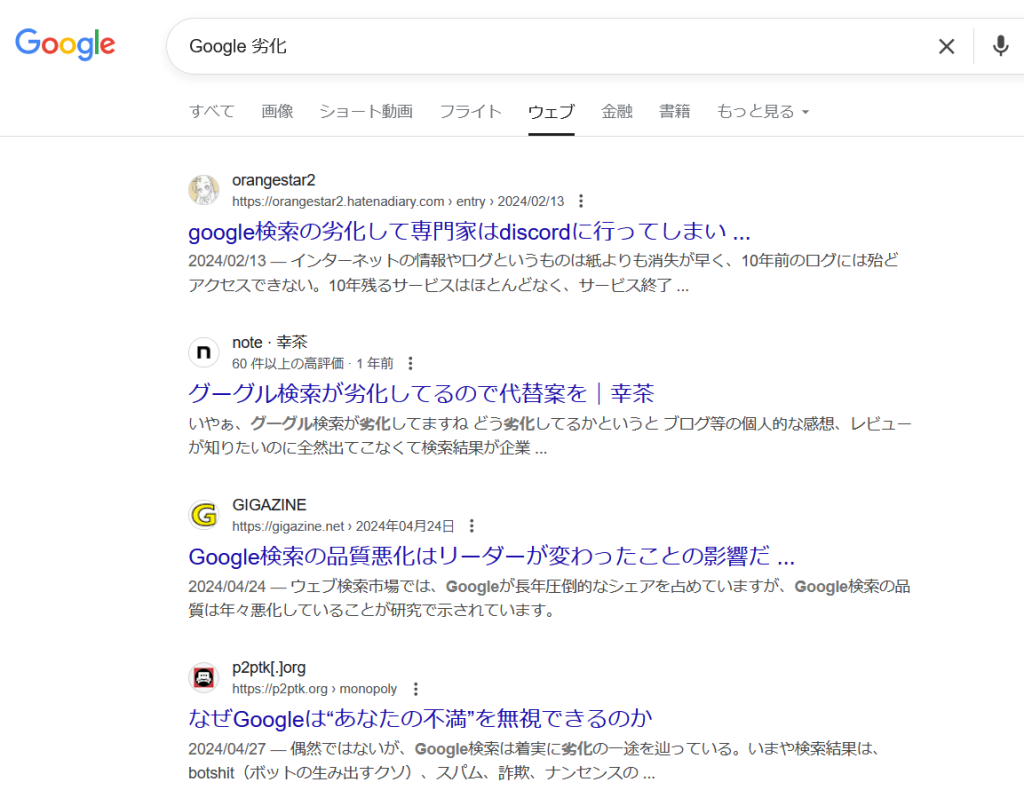Switch to the 書籍 tab
Viewport: 1024px width, 790px height.
(x=674, y=112)
